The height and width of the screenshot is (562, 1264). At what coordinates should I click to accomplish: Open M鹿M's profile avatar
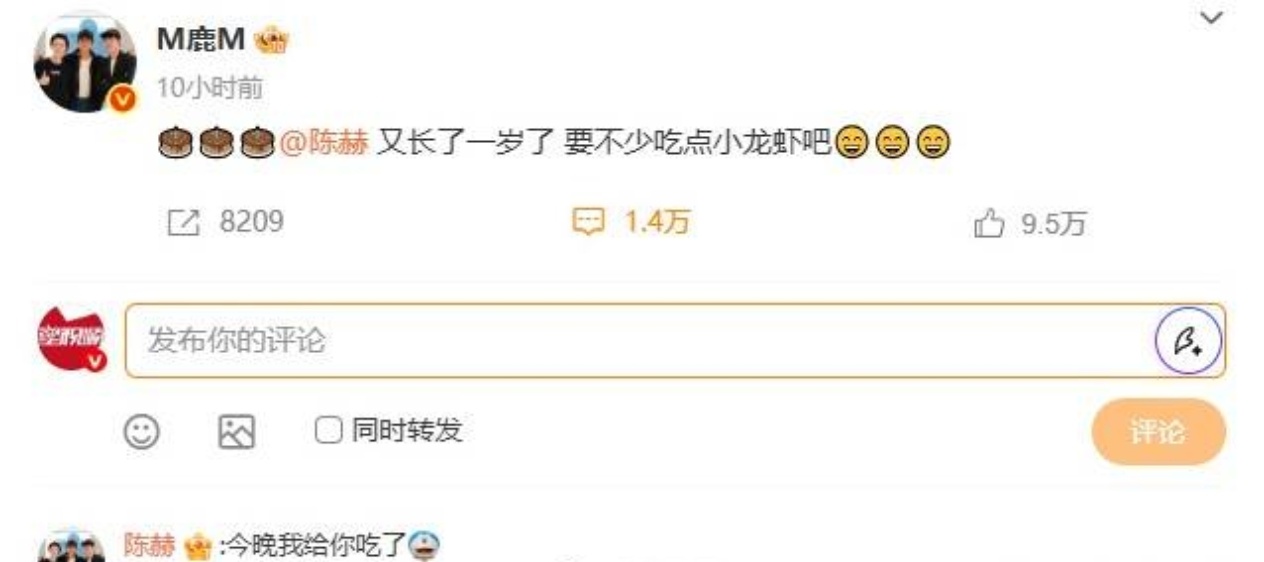click(85, 61)
